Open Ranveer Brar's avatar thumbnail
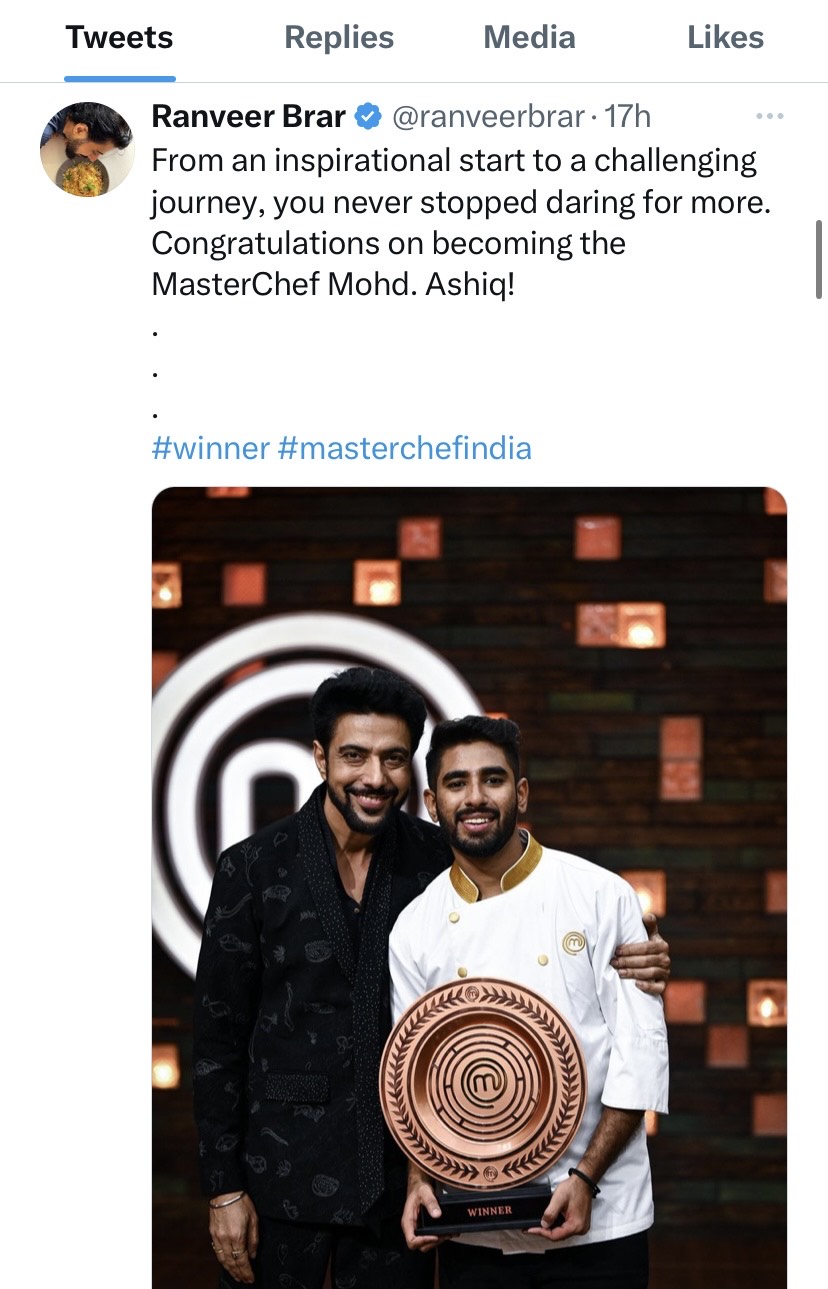This screenshot has height=1289, width=828. point(87,148)
